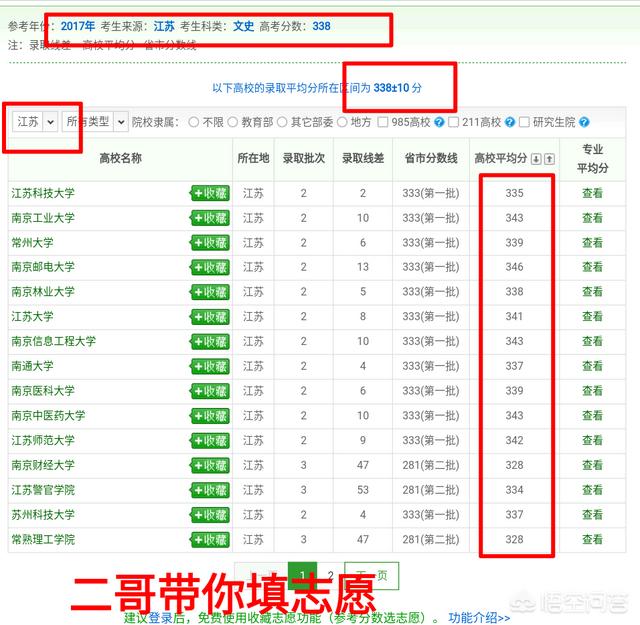The image size is (640, 625).
Task: Click the 收藏 button for 常熟理工学院
Action: coord(210,539)
